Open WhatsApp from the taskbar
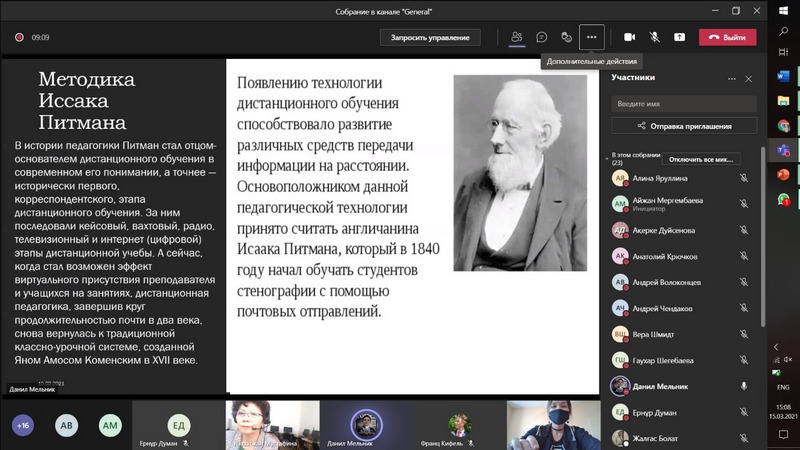This screenshot has width=800, height=450. coord(783,199)
